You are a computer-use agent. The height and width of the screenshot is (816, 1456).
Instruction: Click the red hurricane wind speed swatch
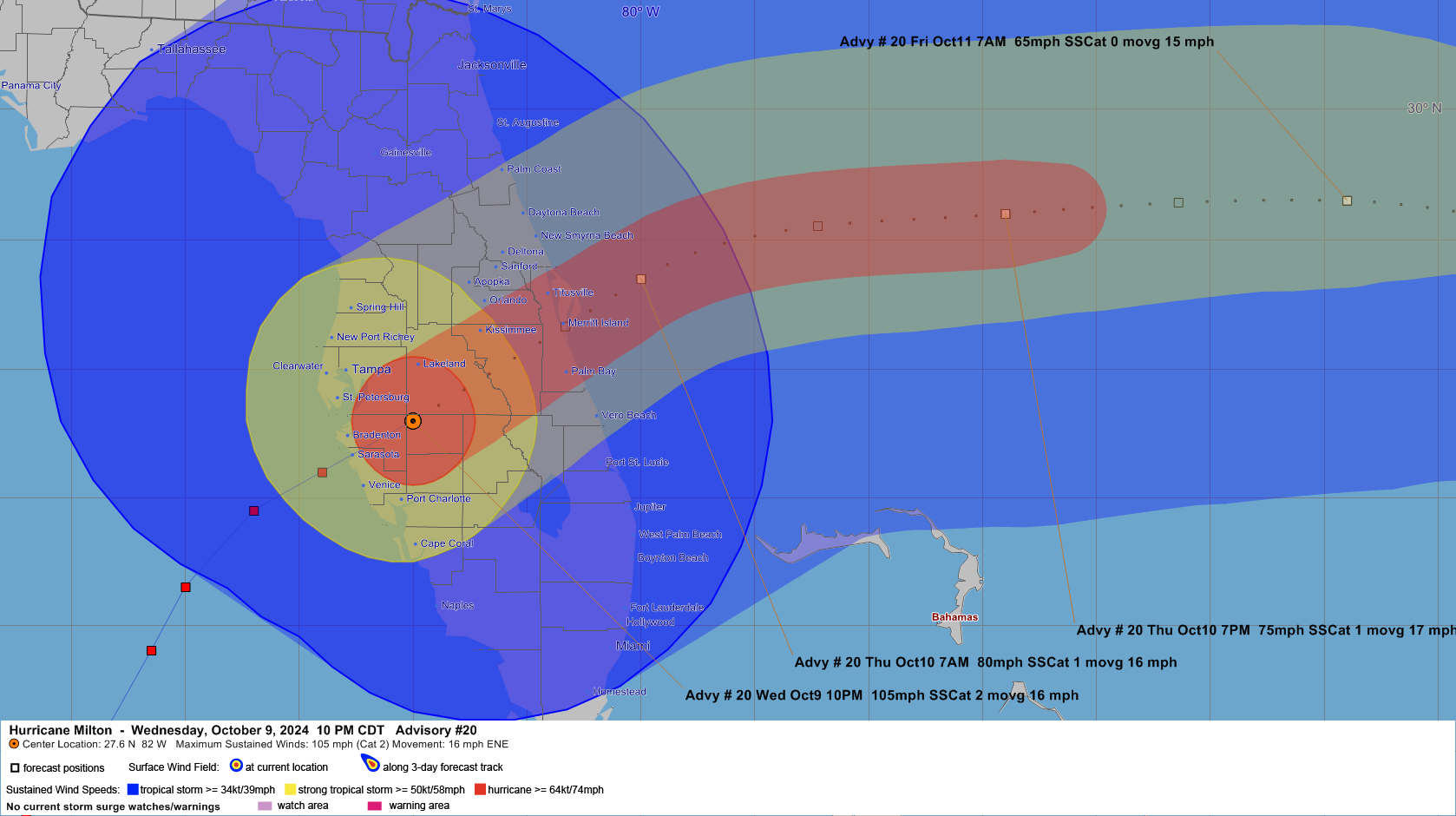(480, 789)
